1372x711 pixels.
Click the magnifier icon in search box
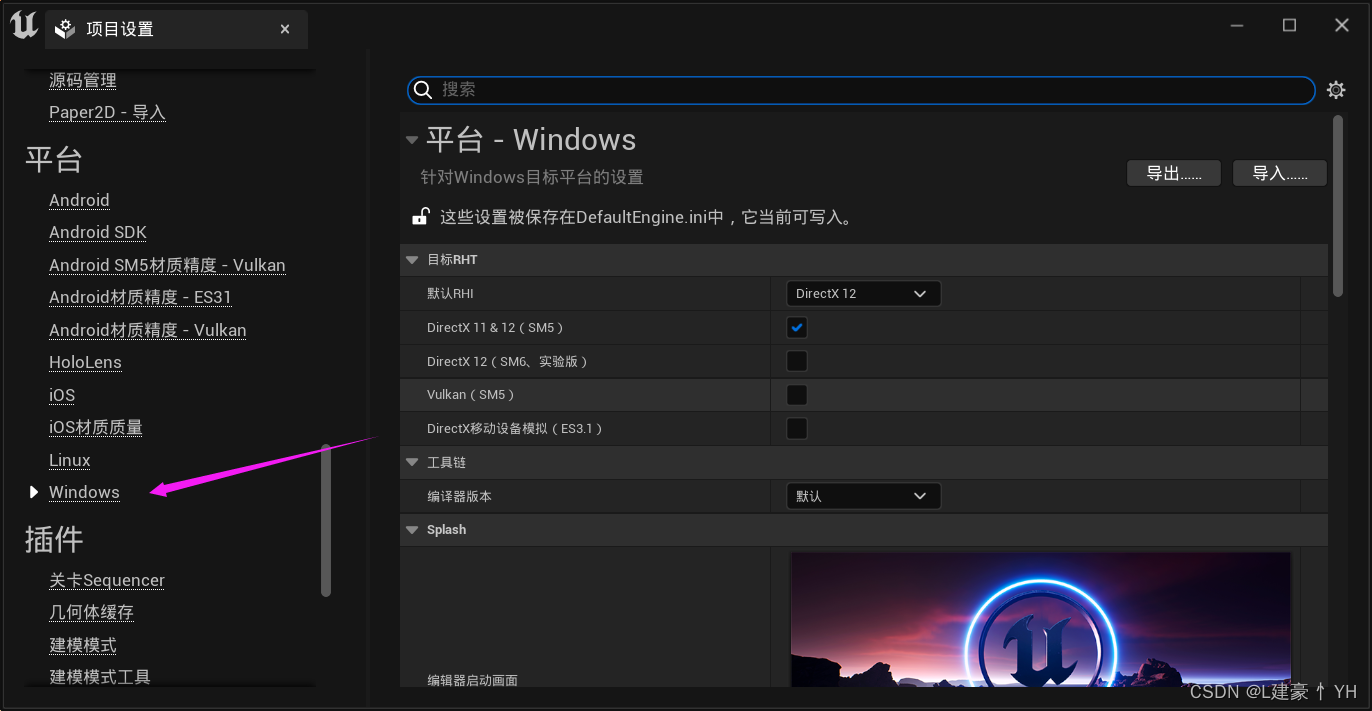[x=423, y=90]
